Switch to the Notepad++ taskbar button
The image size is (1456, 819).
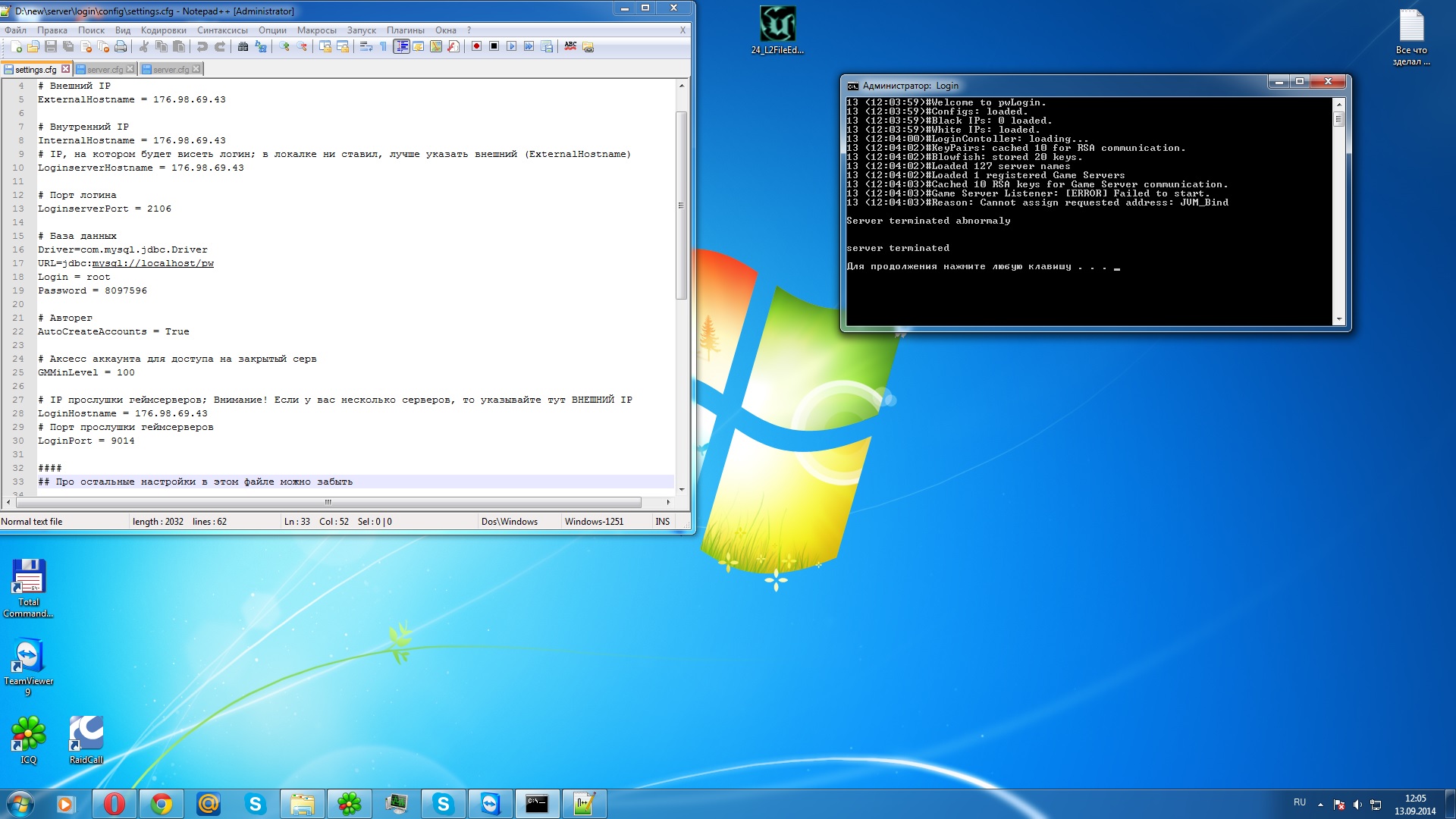(584, 804)
